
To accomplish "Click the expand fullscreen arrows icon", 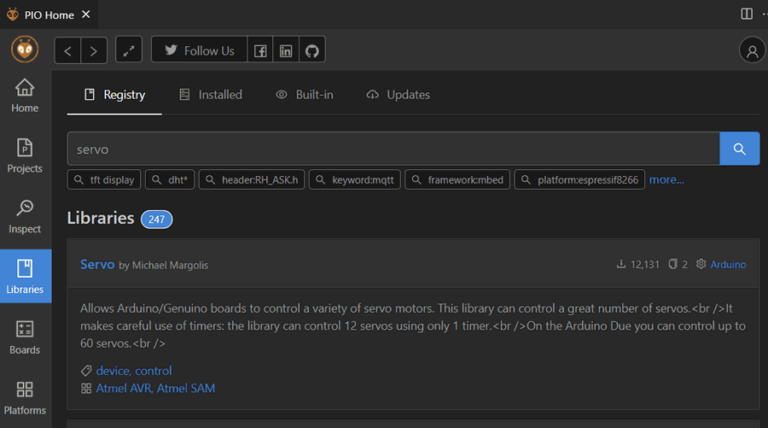I will 129,50.
